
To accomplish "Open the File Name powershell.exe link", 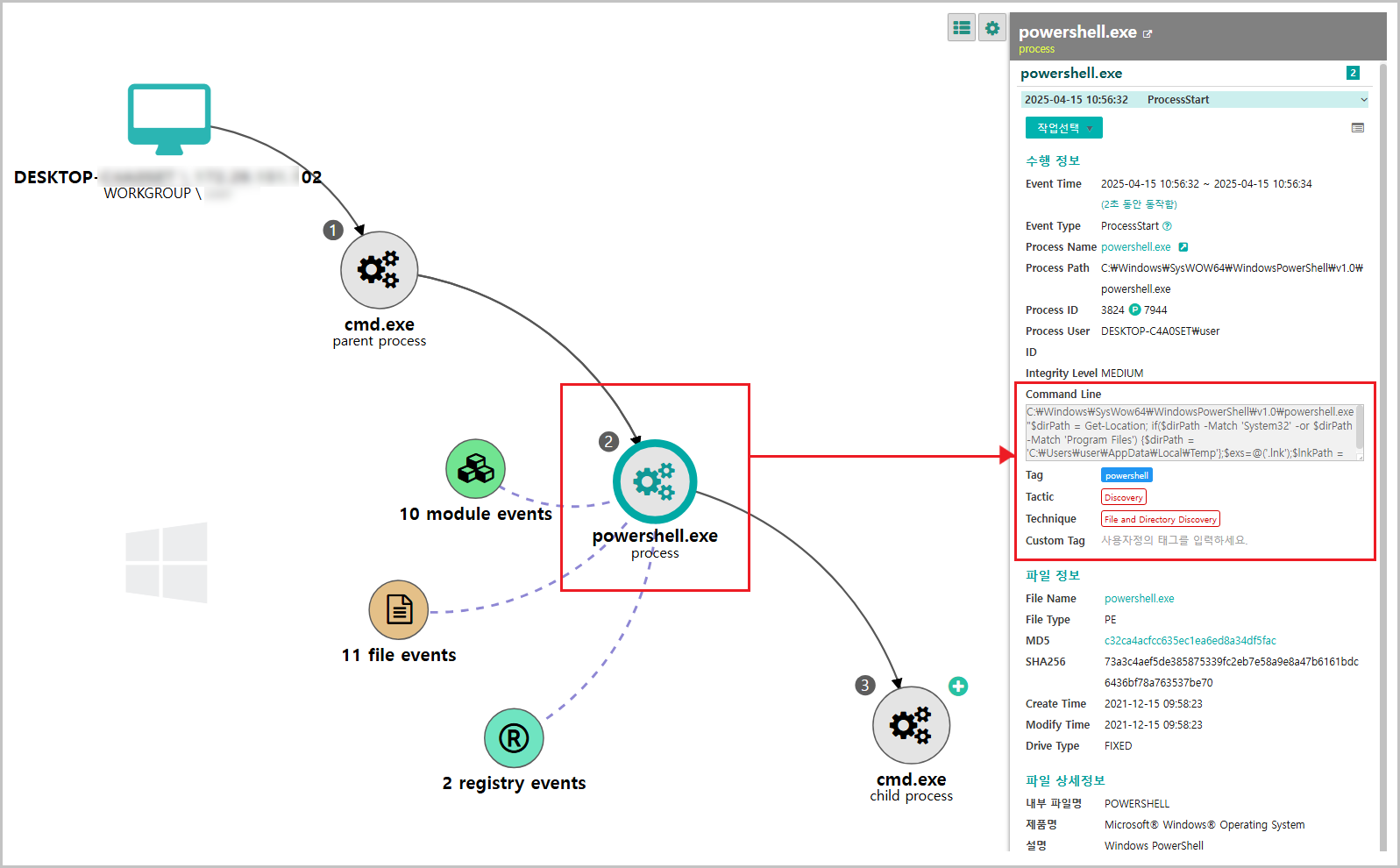I will 1140,599.
